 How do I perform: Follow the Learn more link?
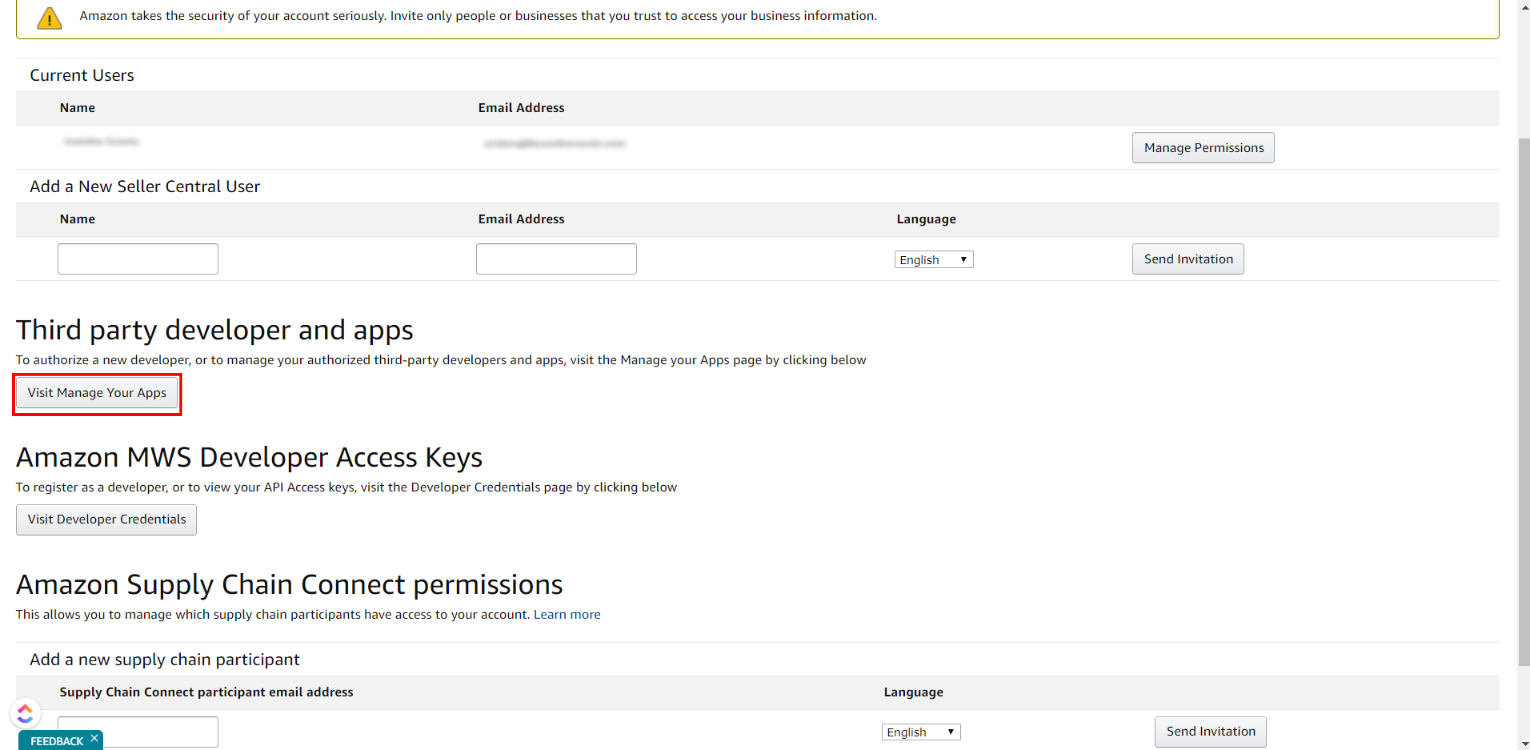(567, 614)
